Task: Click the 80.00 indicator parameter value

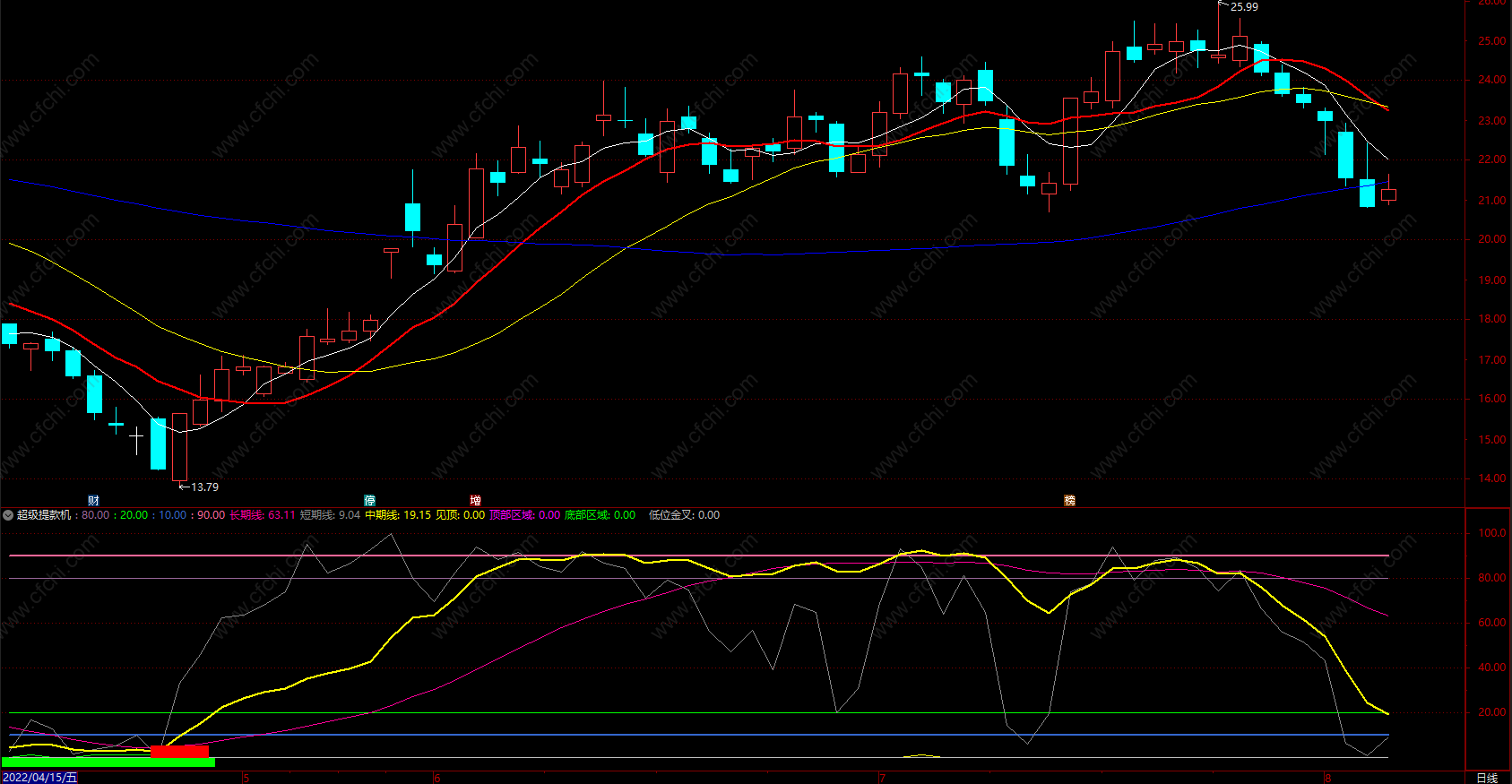Action: coord(95,515)
